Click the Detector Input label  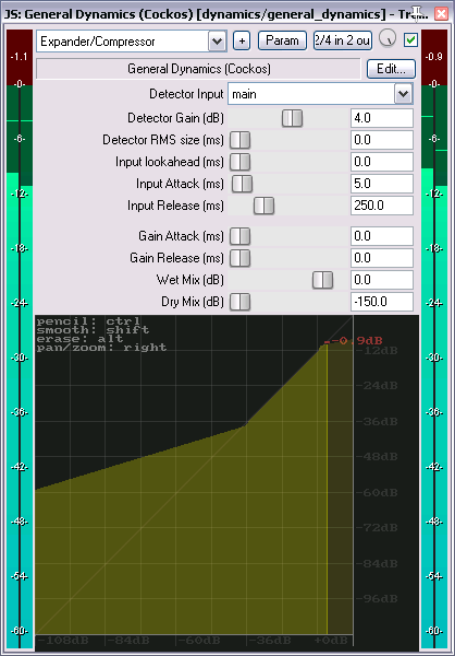pyautogui.click(x=187, y=94)
